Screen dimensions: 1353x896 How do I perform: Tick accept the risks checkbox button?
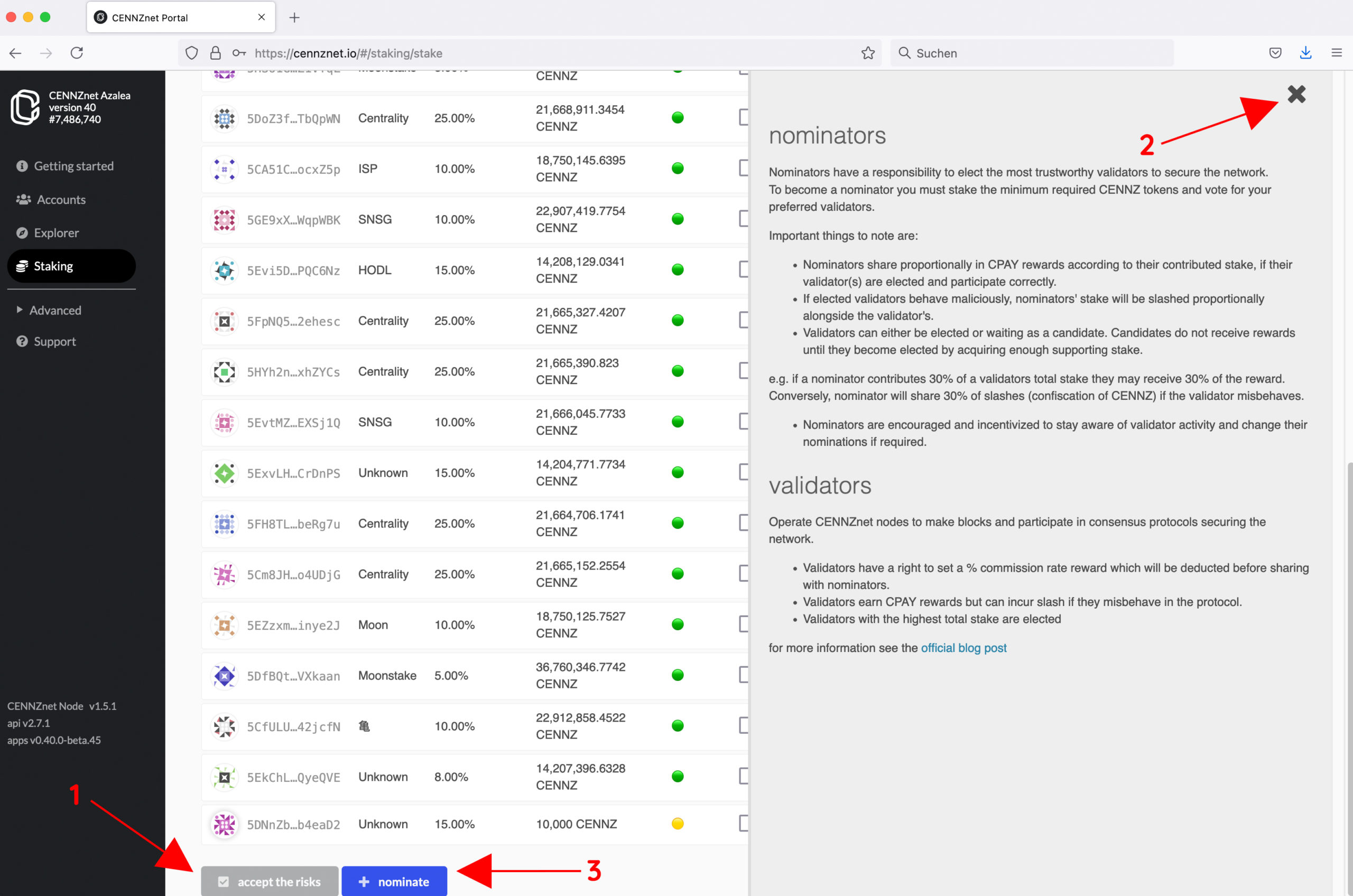(x=269, y=881)
